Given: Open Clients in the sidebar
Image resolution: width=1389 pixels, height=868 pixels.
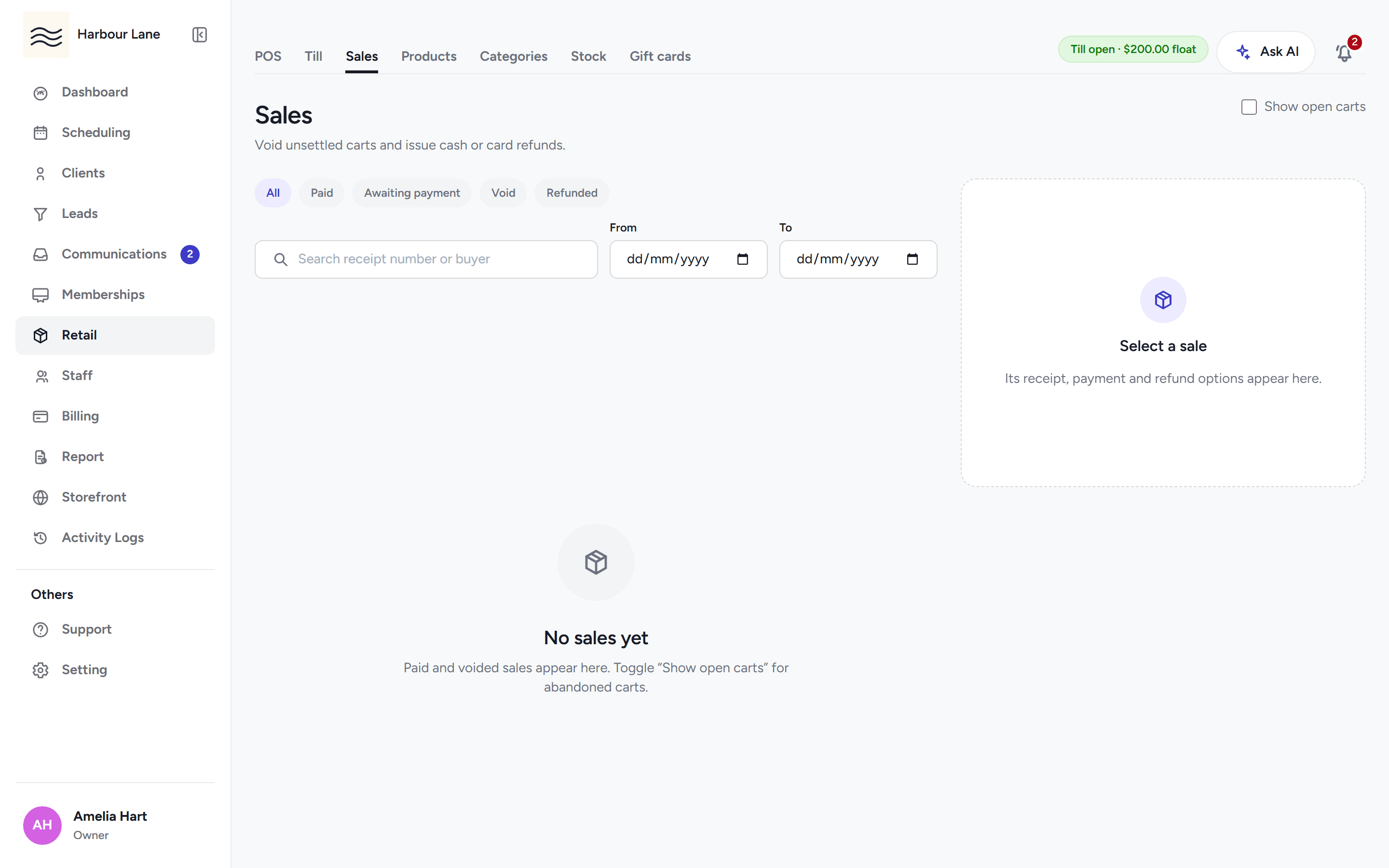Looking at the screenshot, I should 115,174.
